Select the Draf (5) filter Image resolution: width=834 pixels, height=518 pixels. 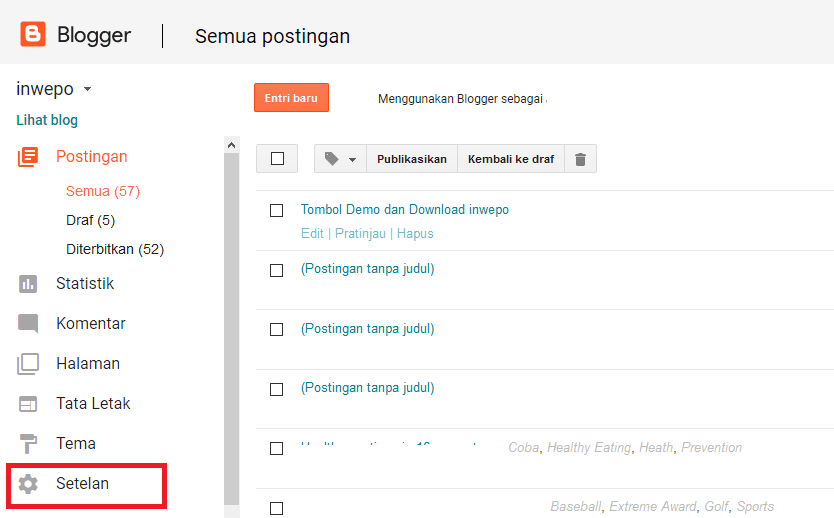pos(90,220)
